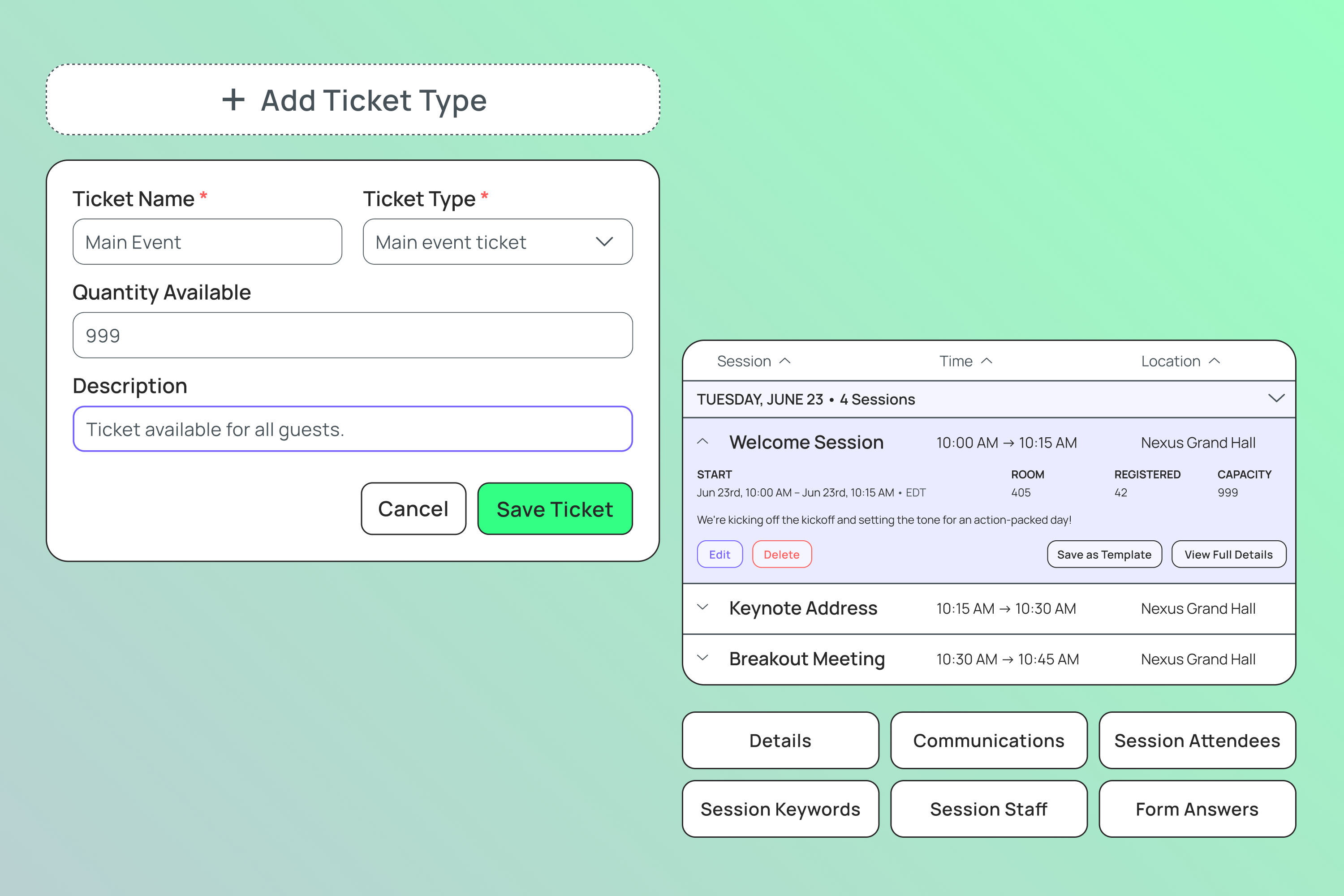Cancel the ticket form
This screenshot has width=1344, height=896.
(x=414, y=508)
